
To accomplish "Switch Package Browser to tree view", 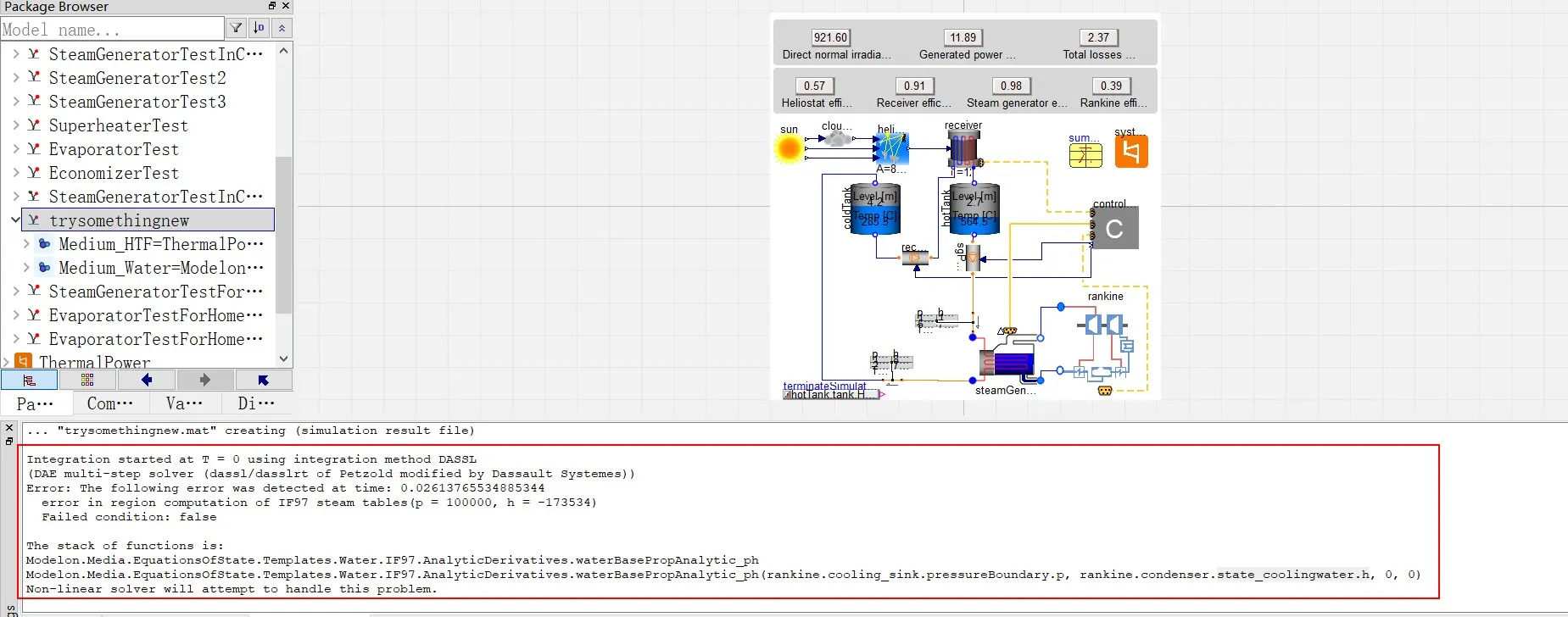I will pyautogui.click(x=29, y=380).
